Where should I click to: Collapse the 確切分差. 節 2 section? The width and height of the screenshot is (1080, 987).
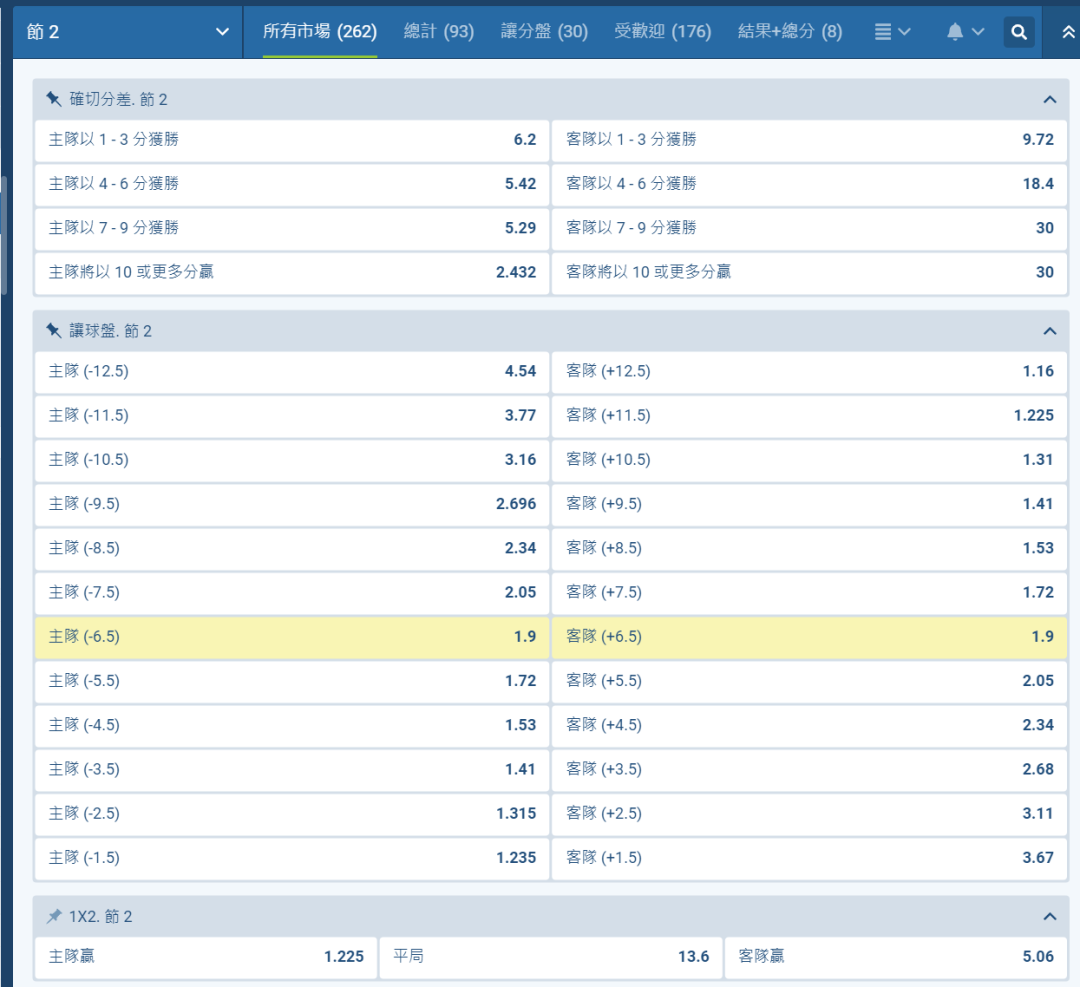coord(1049,99)
